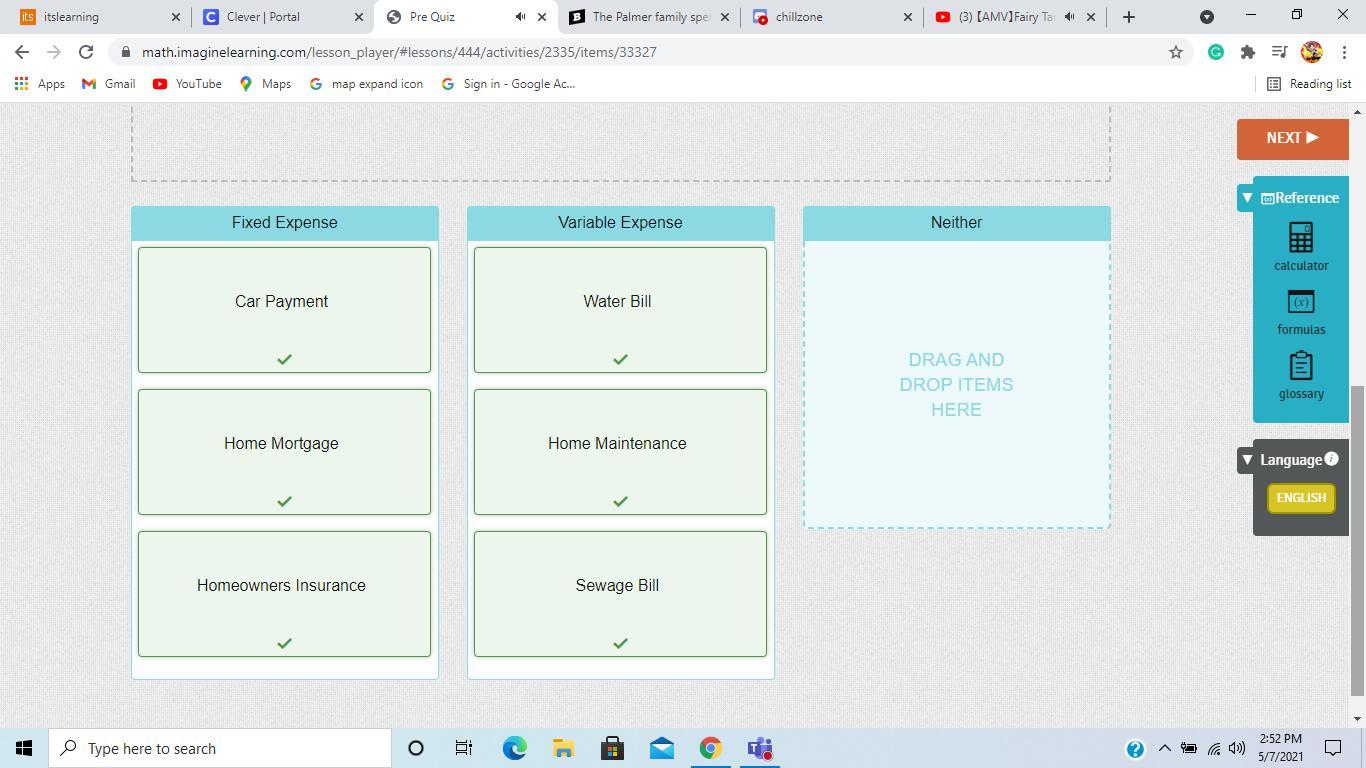Open a new browser tab
This screenshot has width=1366, height=768.
click(x=1129, y=17)
